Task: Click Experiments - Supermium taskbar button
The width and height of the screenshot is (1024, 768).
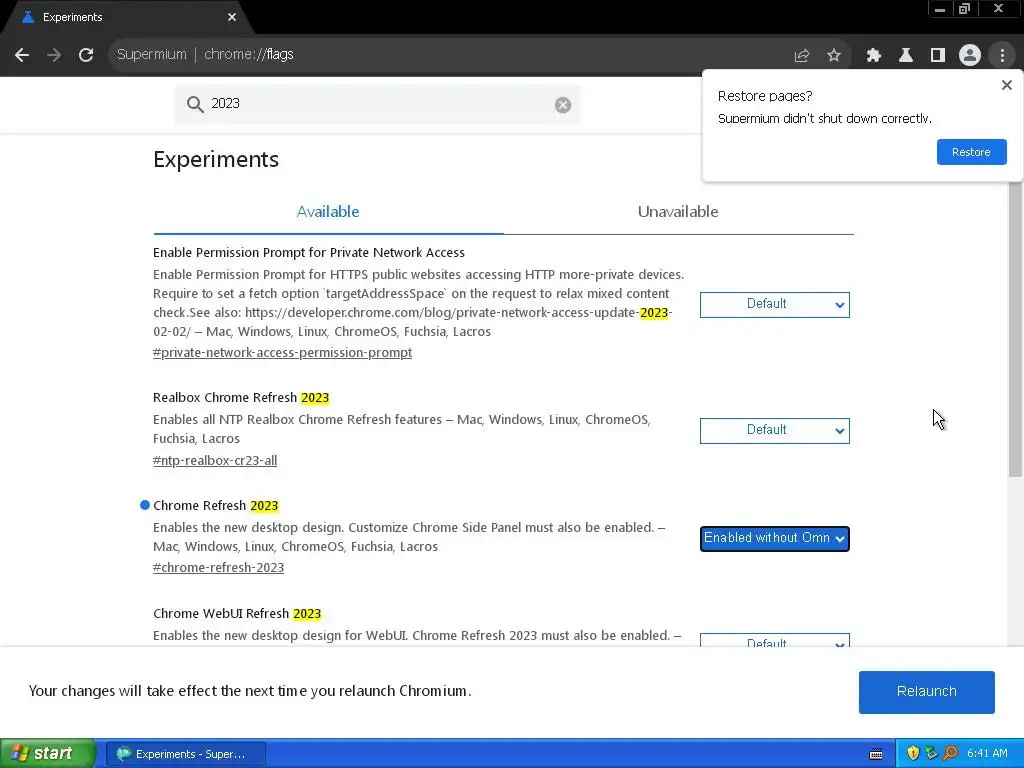Action: tap(185, 754)
